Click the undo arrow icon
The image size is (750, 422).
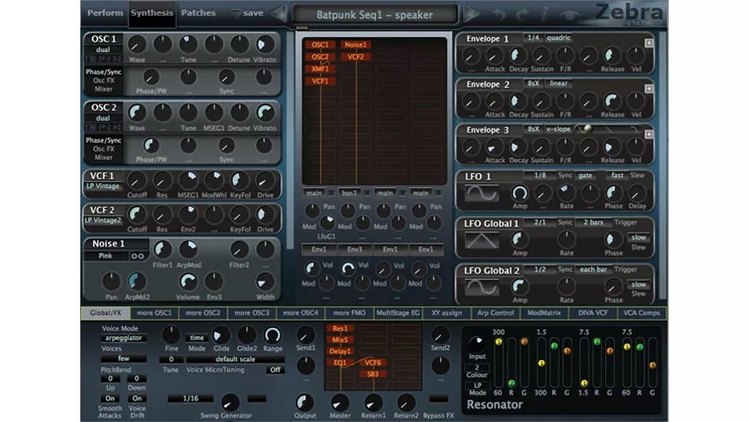[x=499, y=14]
